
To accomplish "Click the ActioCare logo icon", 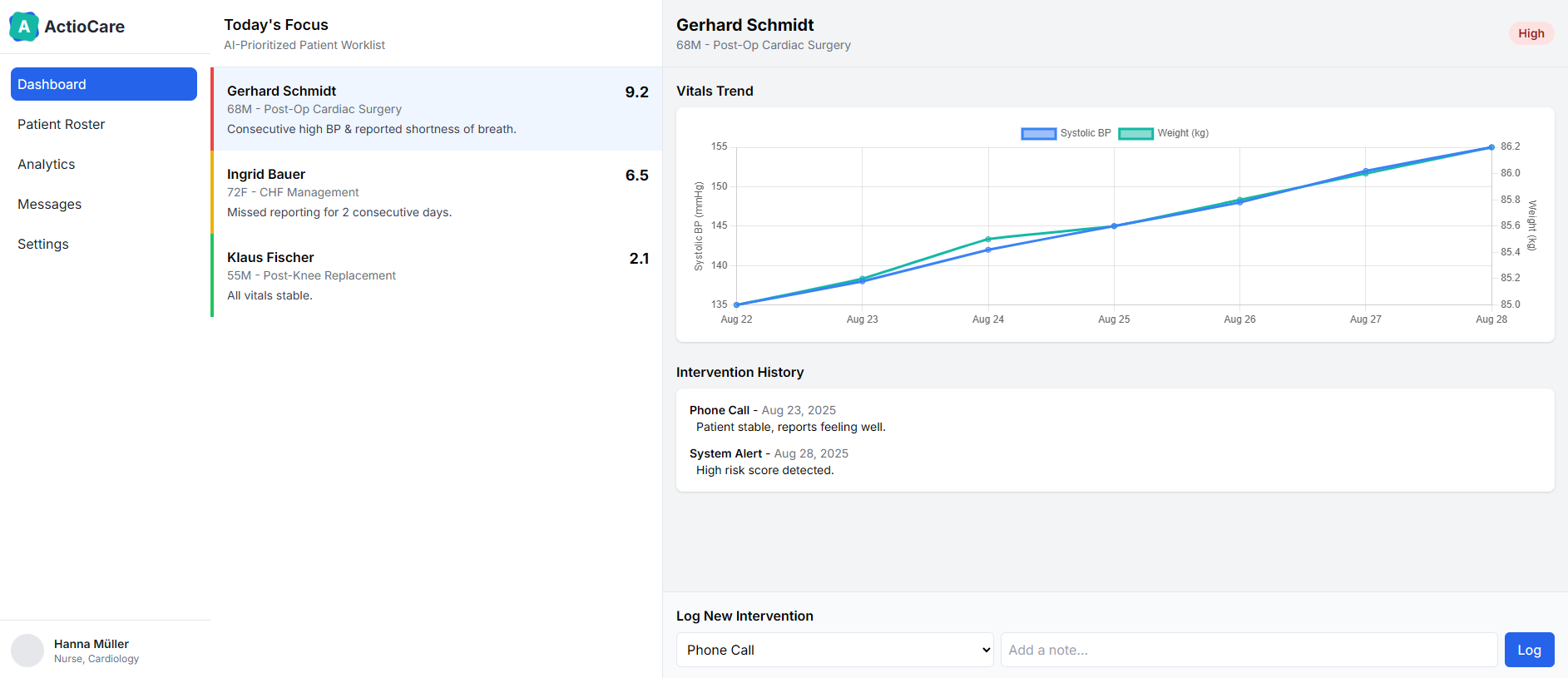I will (24, 27).
